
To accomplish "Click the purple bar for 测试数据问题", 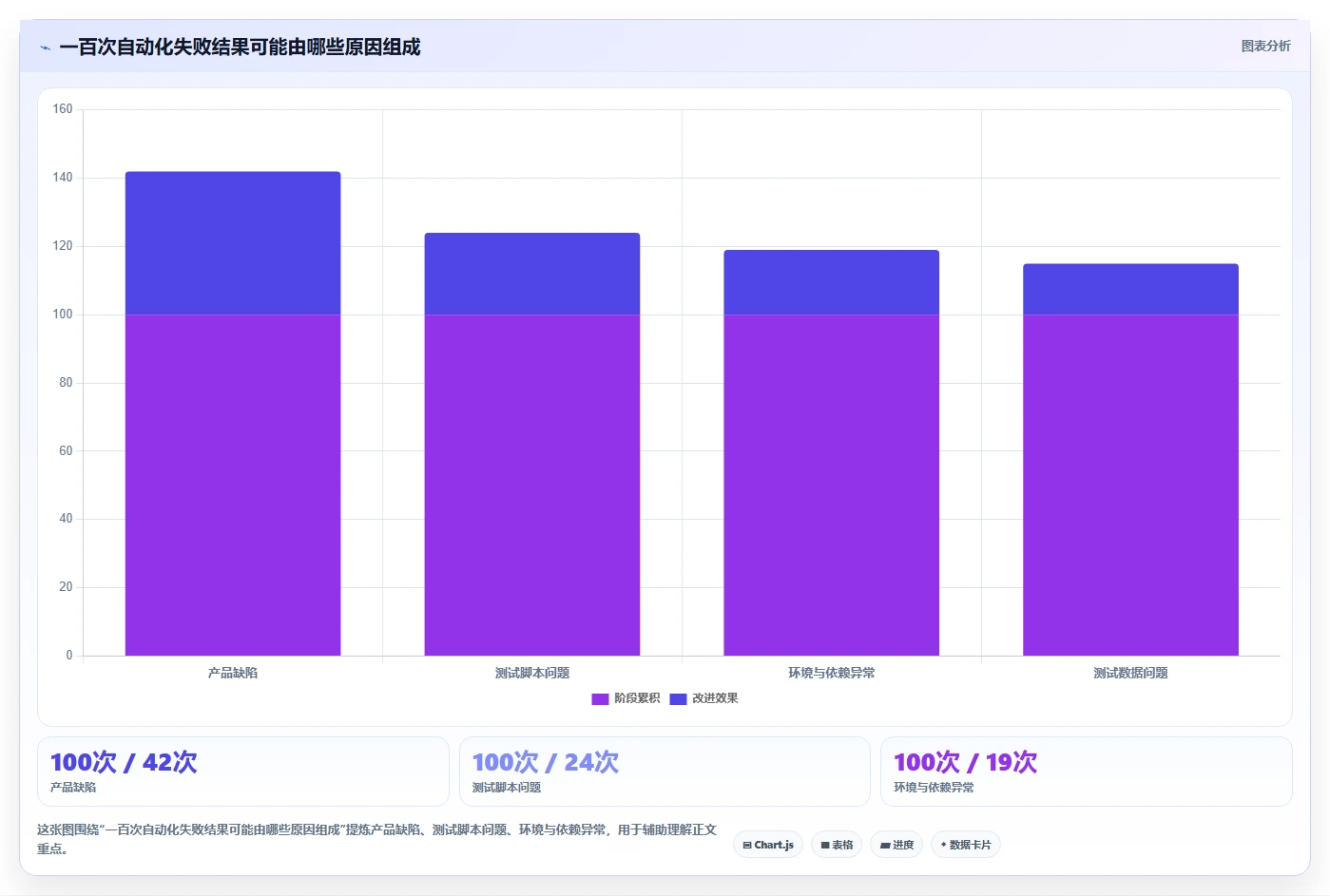I will (1130, 485).
